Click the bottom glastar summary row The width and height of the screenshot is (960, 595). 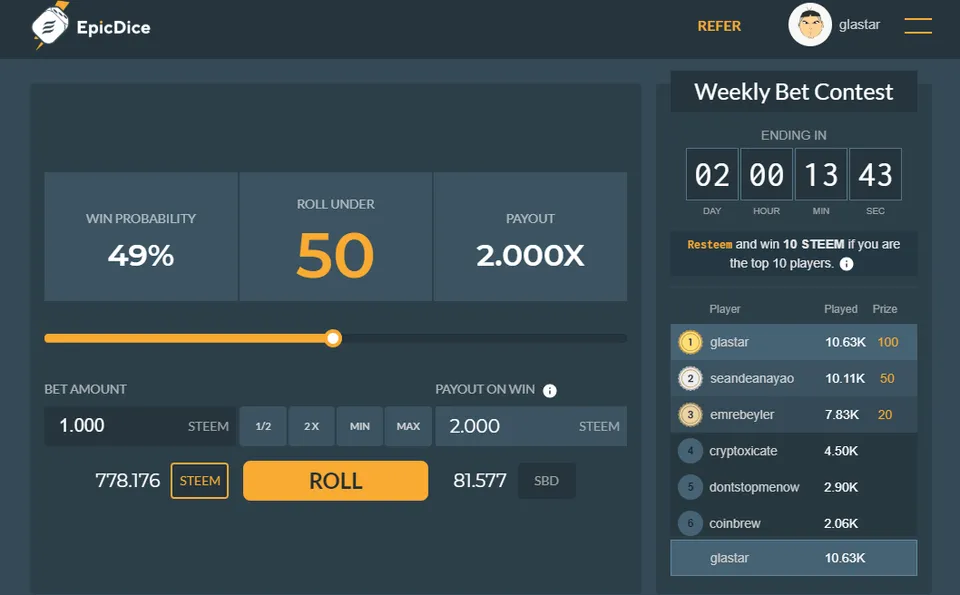coord(793,558)
